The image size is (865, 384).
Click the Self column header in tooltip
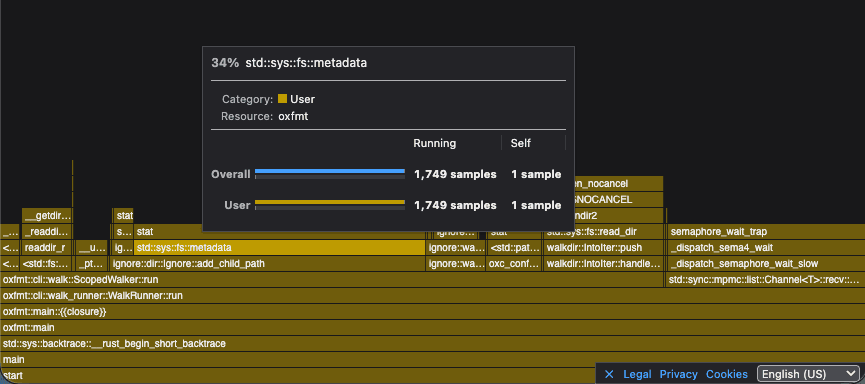point(521,143)
